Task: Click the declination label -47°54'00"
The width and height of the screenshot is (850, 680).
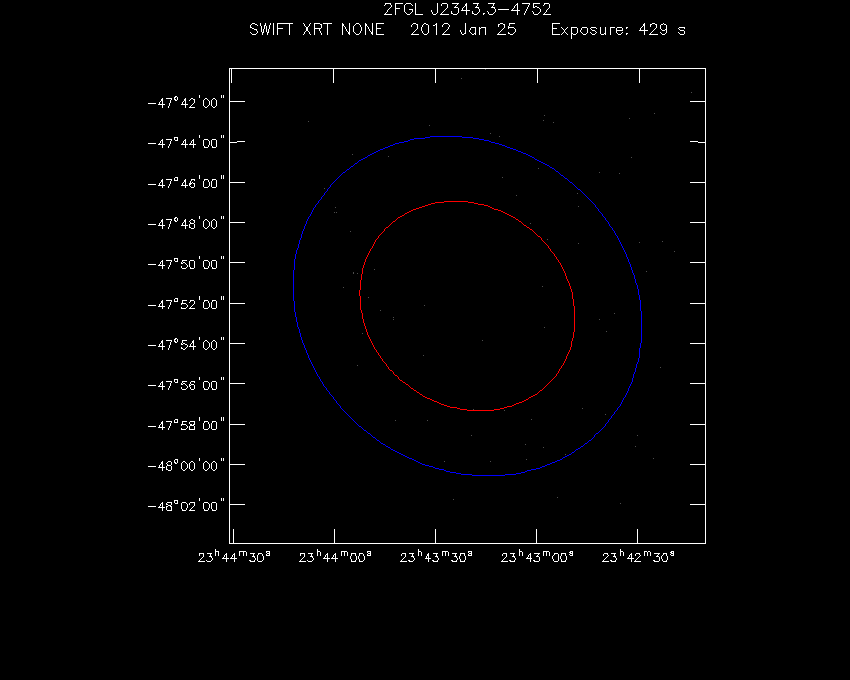Action: point(186,344)
